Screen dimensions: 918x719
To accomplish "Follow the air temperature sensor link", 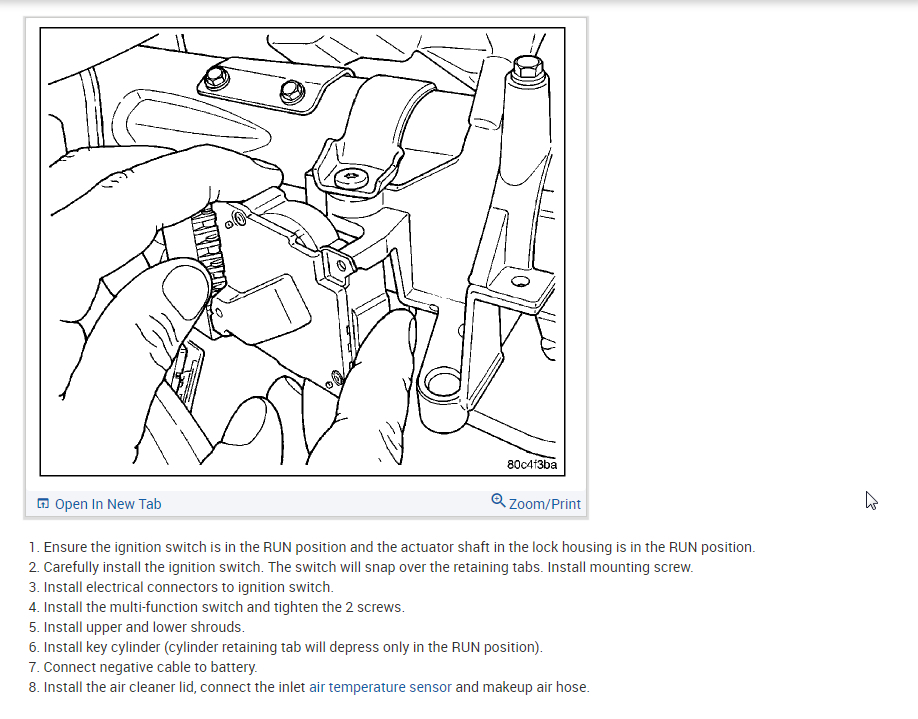I will (x=380, y=687).
